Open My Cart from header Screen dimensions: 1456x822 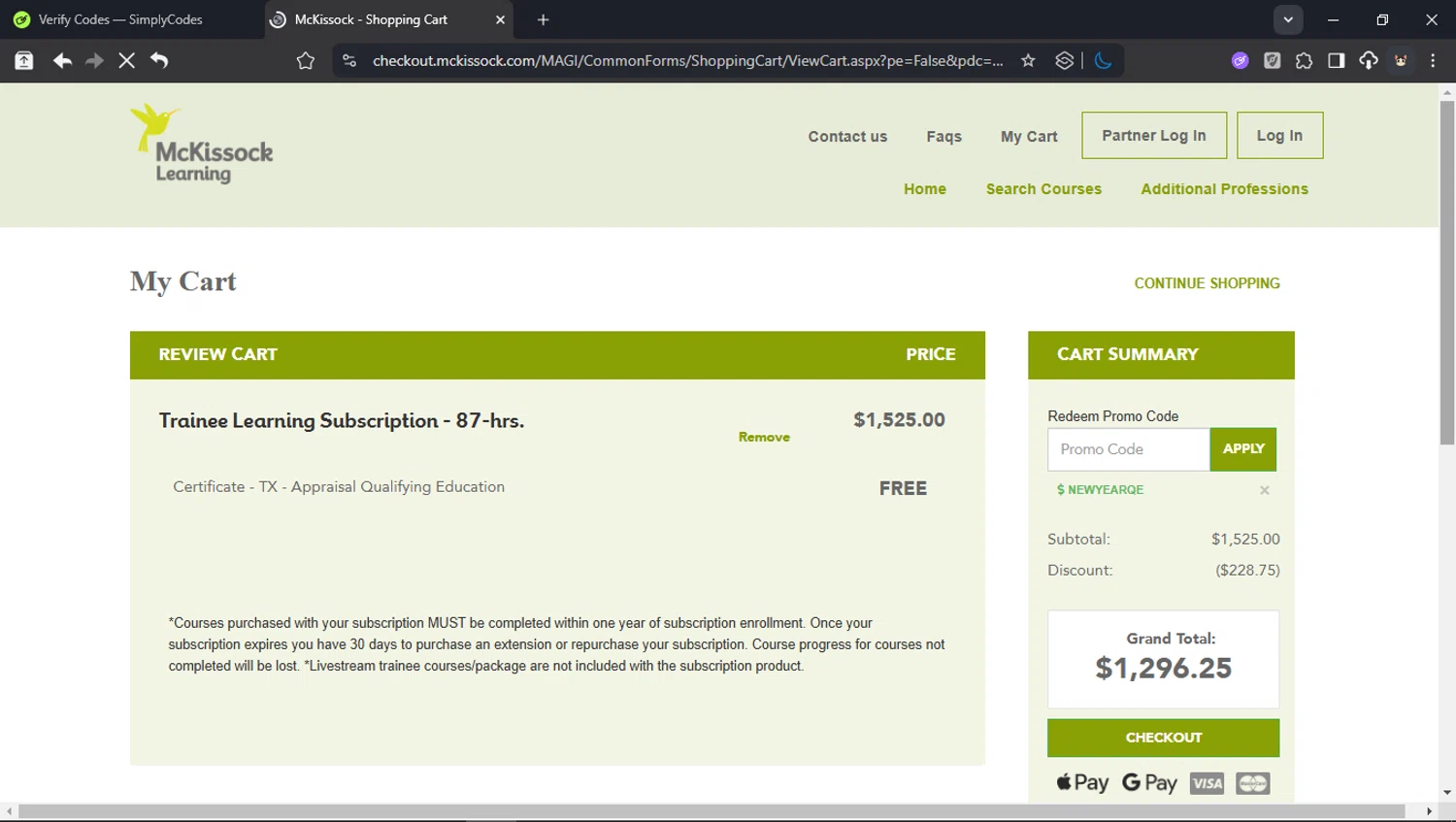[x=1029, y=136]
